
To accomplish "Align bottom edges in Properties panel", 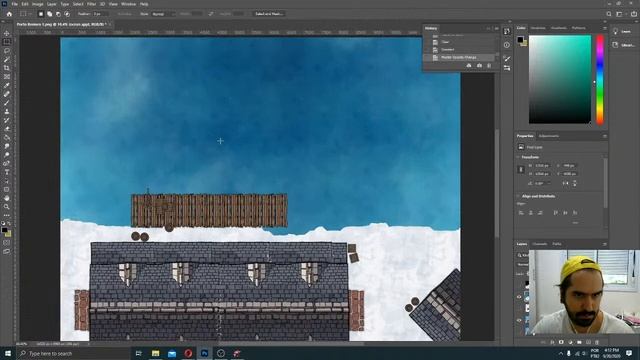I will pos(575,213).
